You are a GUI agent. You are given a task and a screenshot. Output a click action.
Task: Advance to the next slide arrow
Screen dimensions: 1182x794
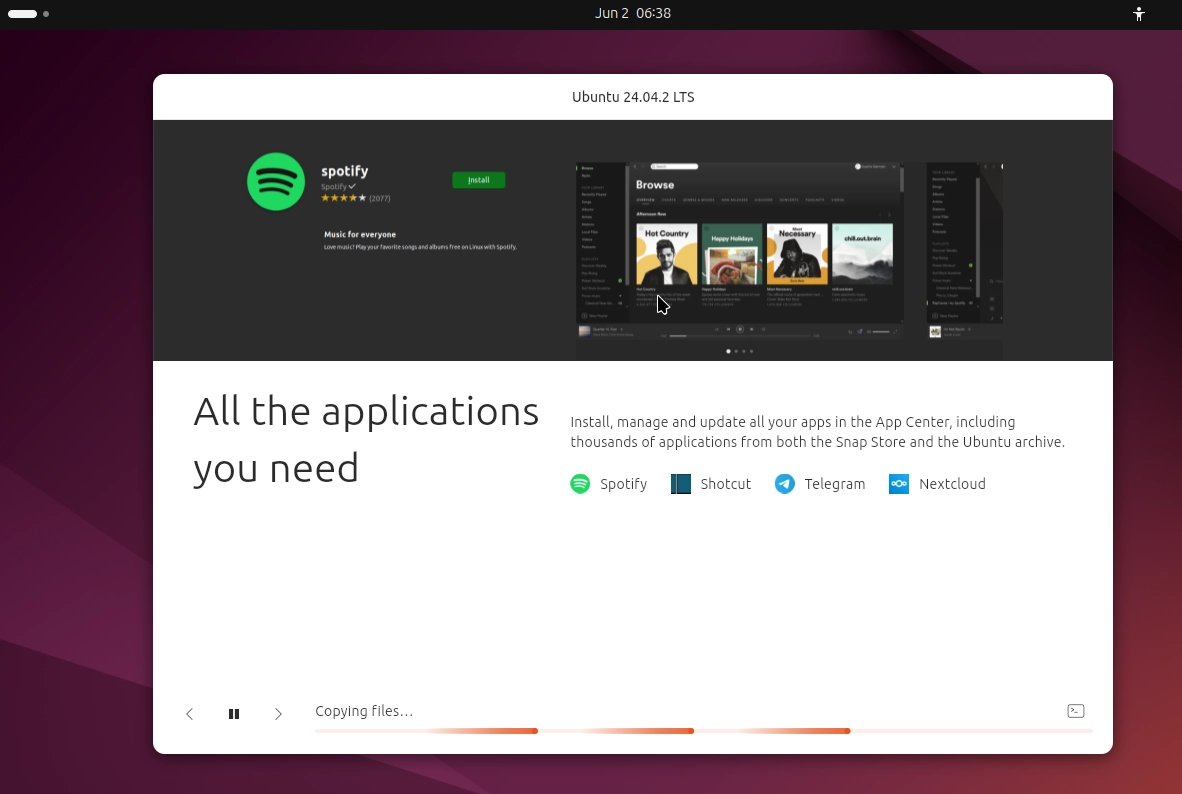tap(278, 713)
